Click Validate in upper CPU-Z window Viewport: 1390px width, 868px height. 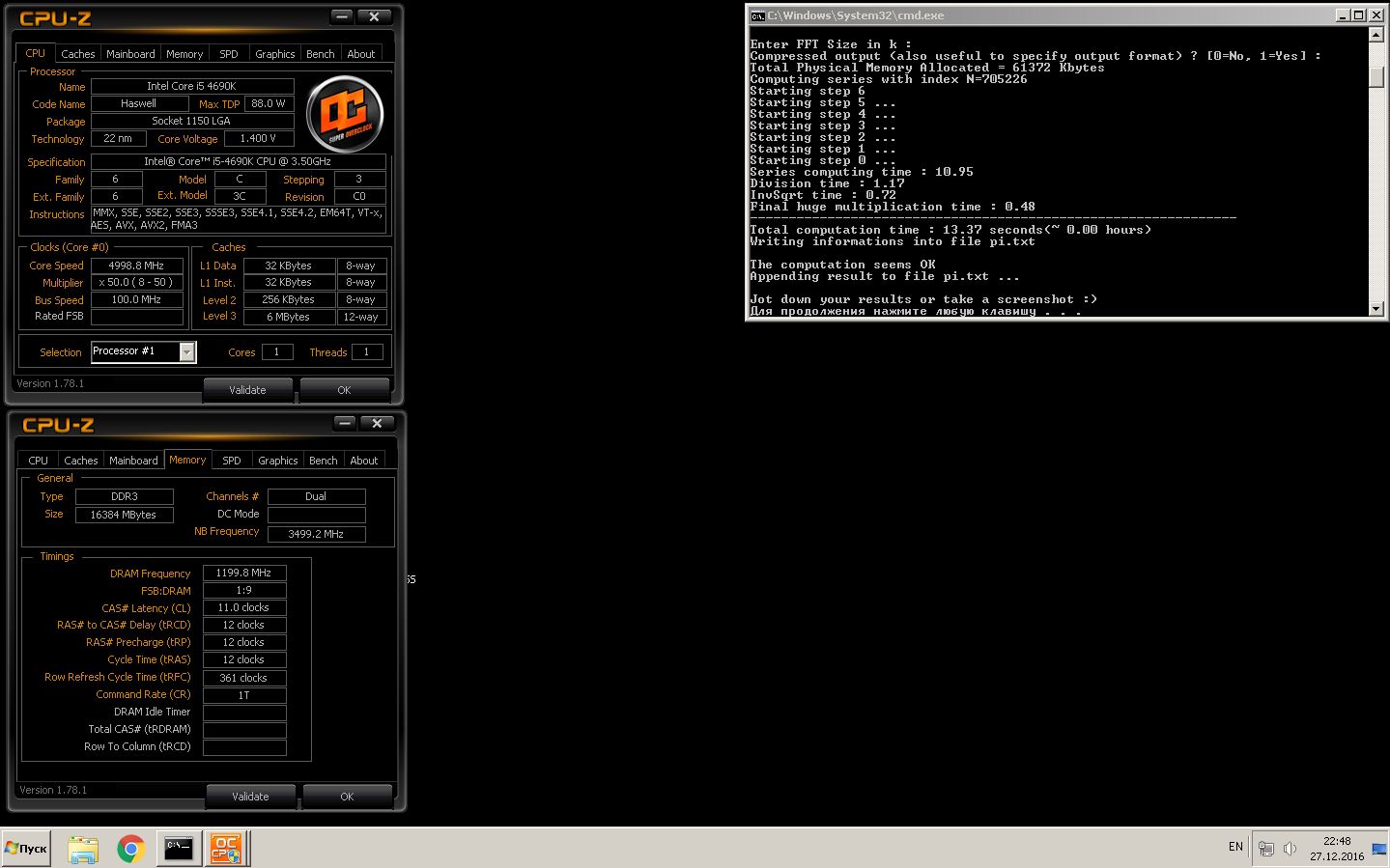pos(247,390)
